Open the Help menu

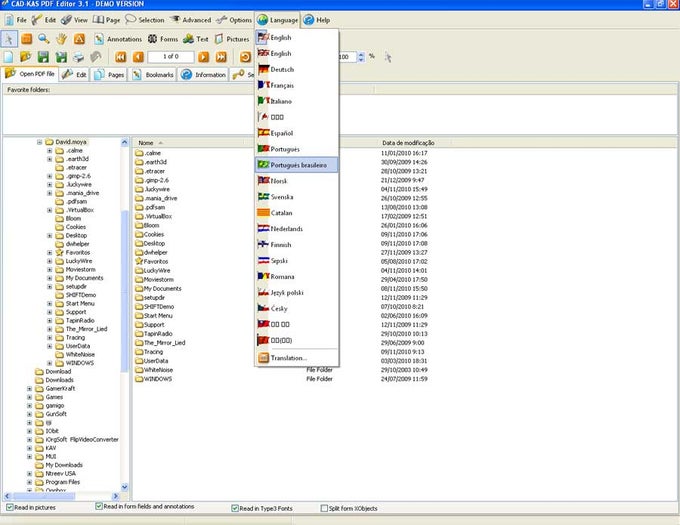(x=317, y=20)
